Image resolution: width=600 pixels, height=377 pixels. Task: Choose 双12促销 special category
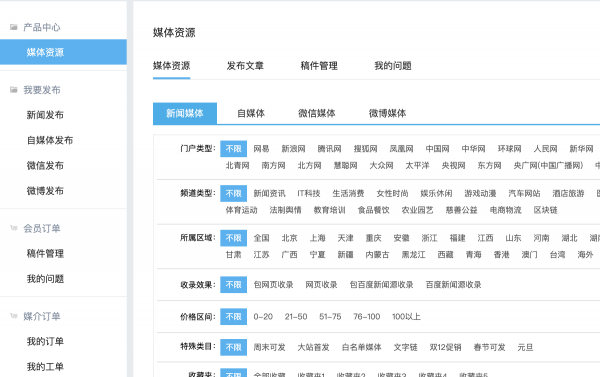445,348
